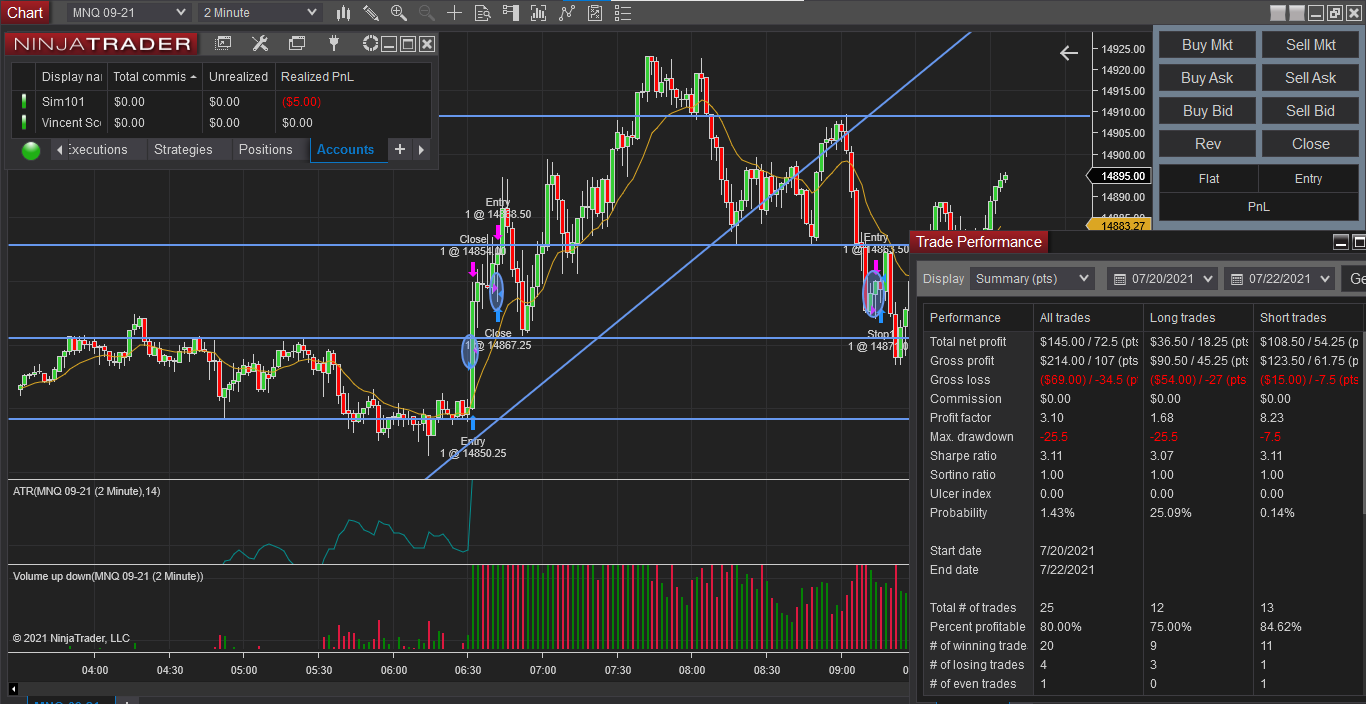Click the horizontal scrollbar left arrow
1366x704 pixels.
point(13,689)
